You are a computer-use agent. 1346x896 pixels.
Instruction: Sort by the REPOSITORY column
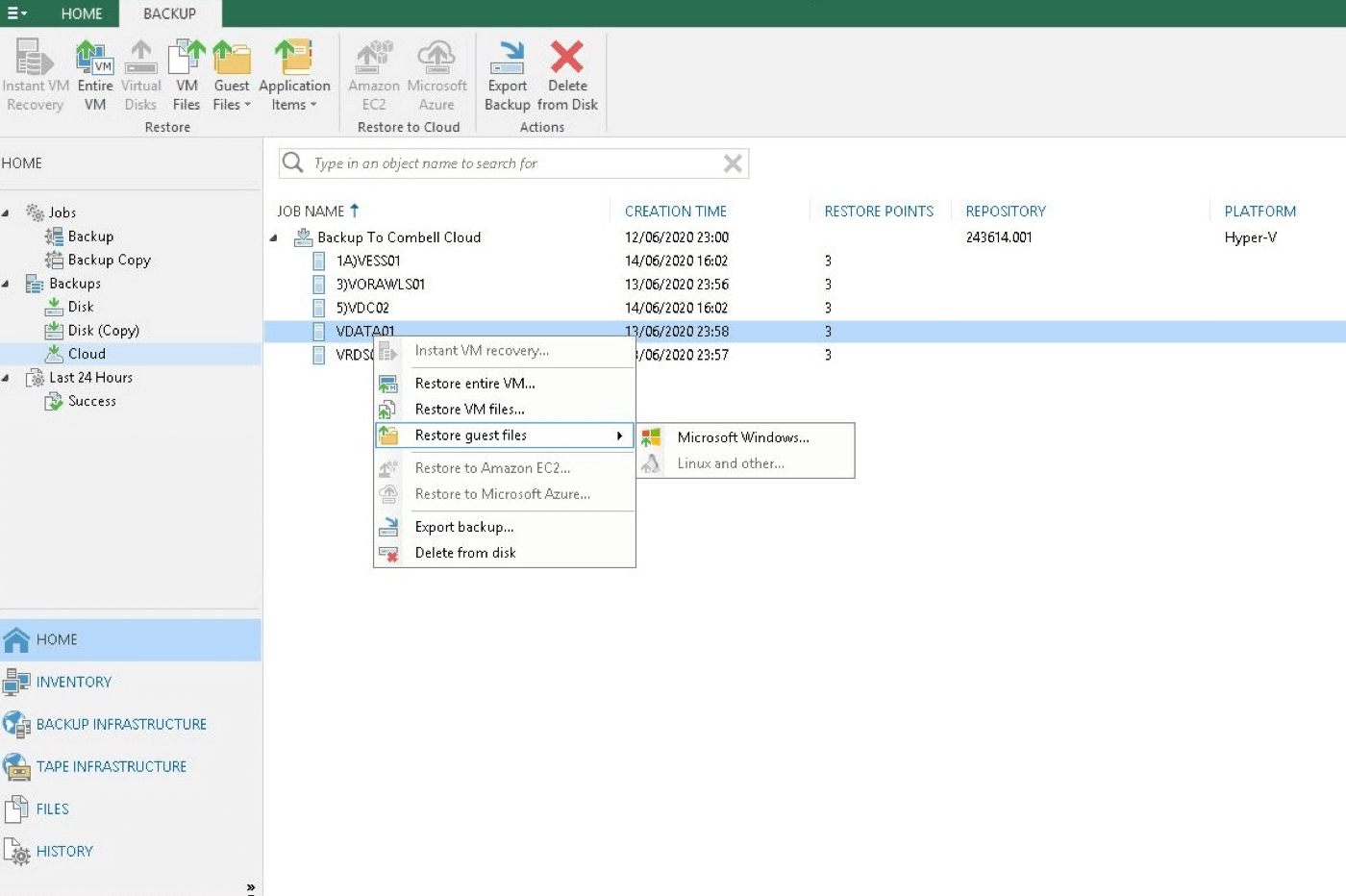tap(1006, 212)
